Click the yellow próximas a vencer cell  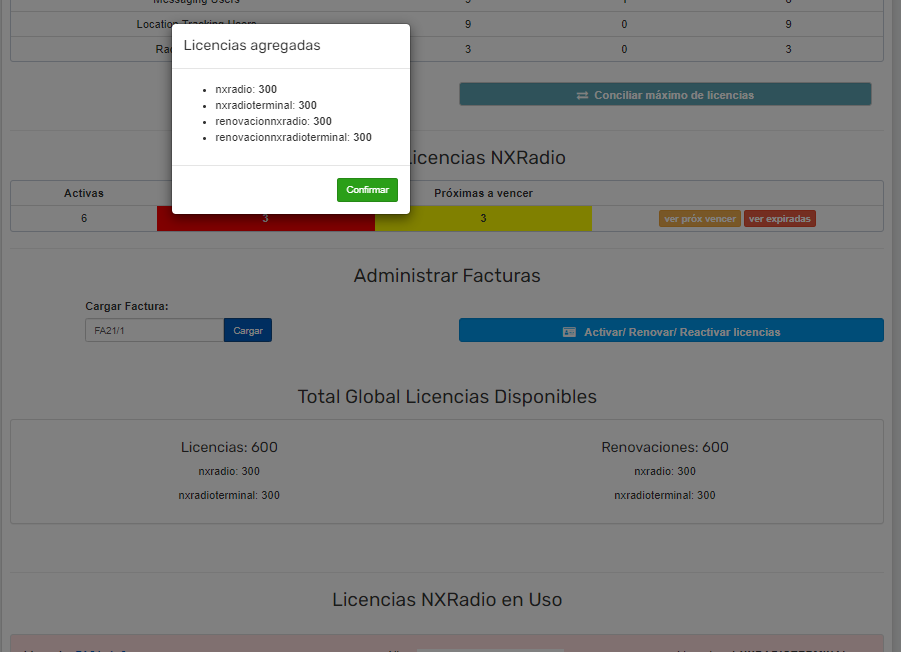[483, 218]
